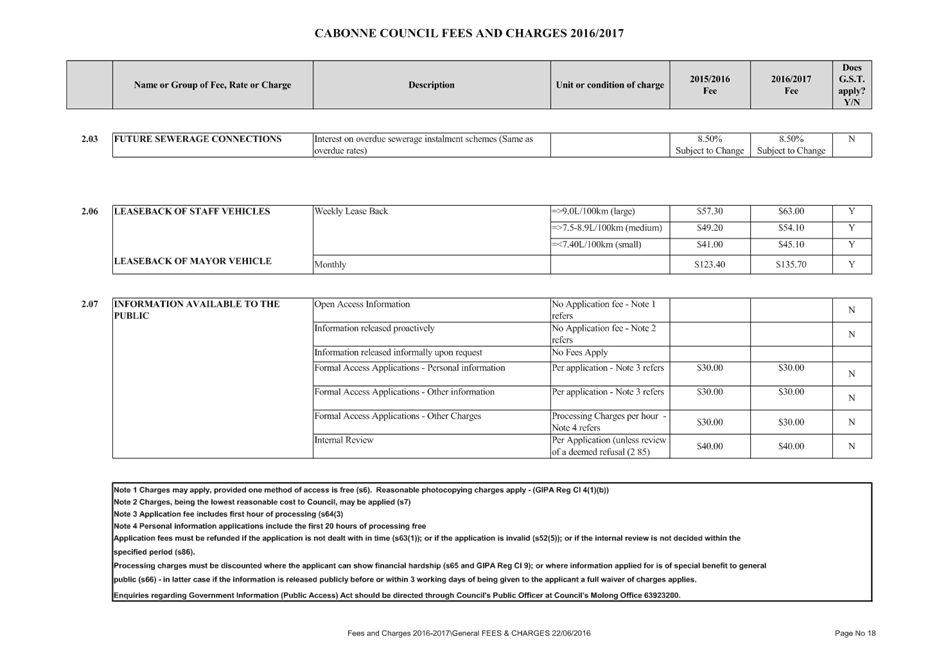Click the Note 1 line about photocopying charges
Screen dimensions: 939x664
click(361, 490)
